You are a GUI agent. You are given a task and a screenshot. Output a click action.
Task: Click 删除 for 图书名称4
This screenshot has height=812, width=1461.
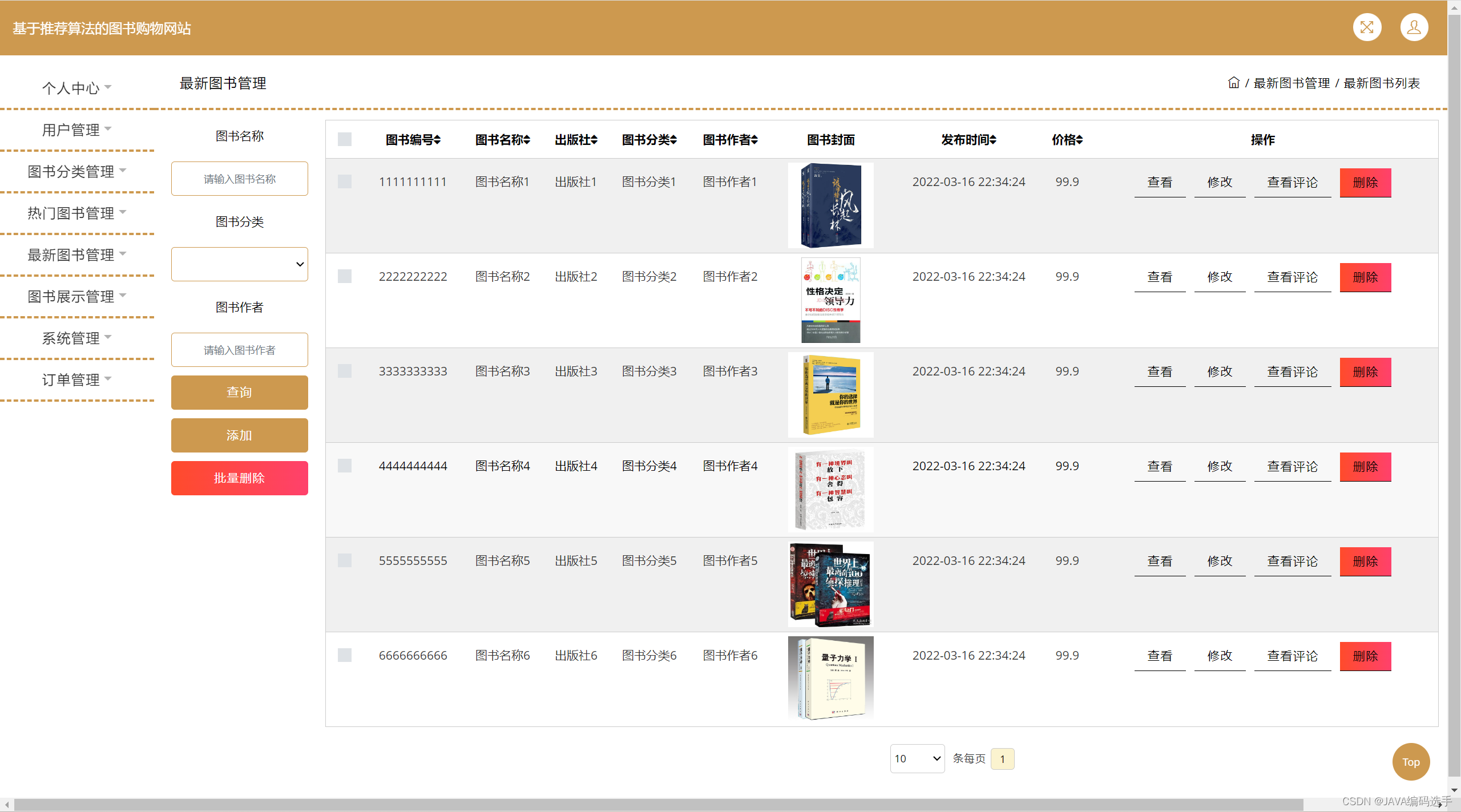click(1365, 467)
